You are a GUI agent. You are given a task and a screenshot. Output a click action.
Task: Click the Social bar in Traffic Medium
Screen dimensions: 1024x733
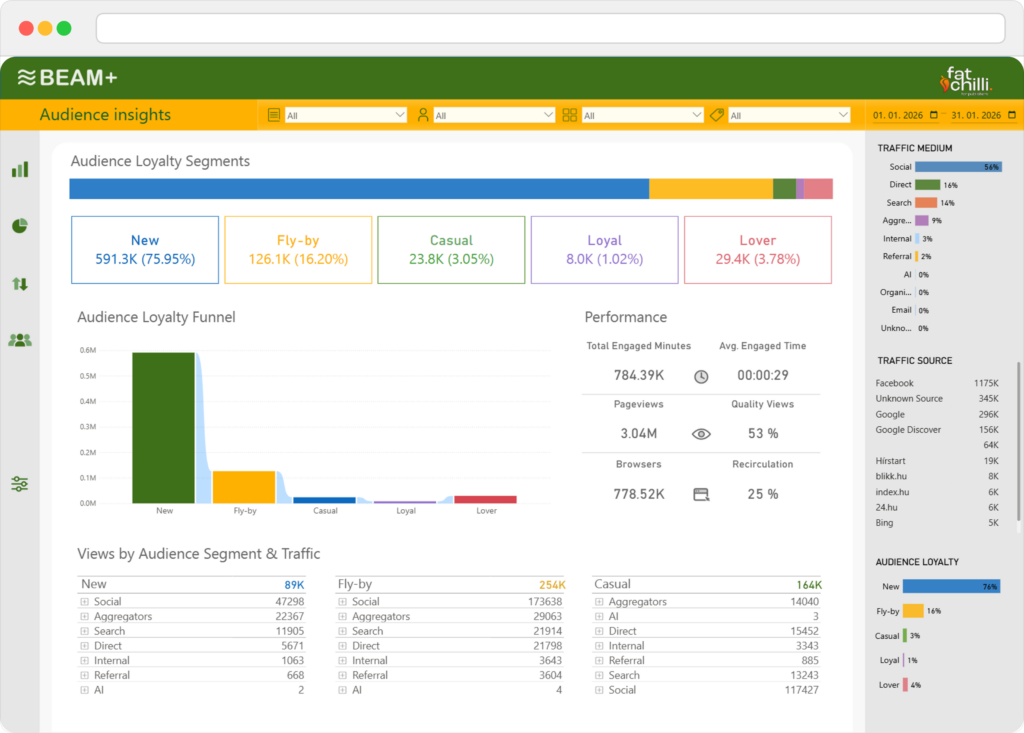pyautogui.click(x=957, y=167)
